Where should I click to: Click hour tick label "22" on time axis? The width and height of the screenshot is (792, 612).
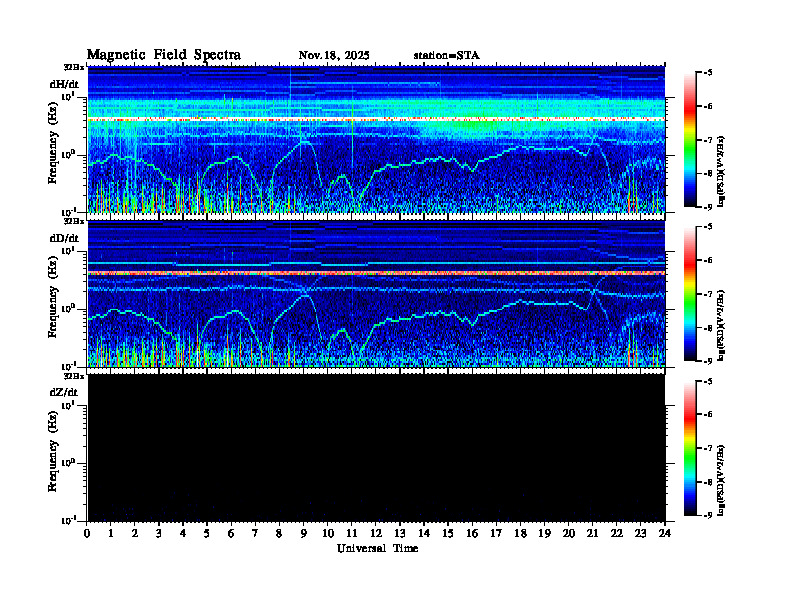[617, 534]
